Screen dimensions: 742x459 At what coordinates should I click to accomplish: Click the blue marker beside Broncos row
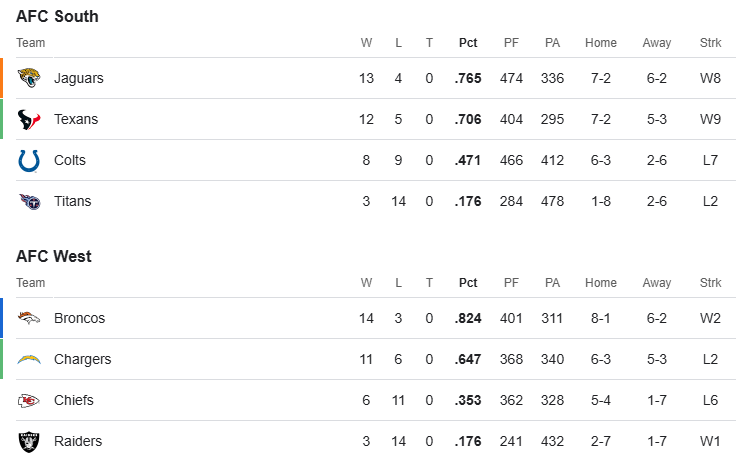[2, 318]
